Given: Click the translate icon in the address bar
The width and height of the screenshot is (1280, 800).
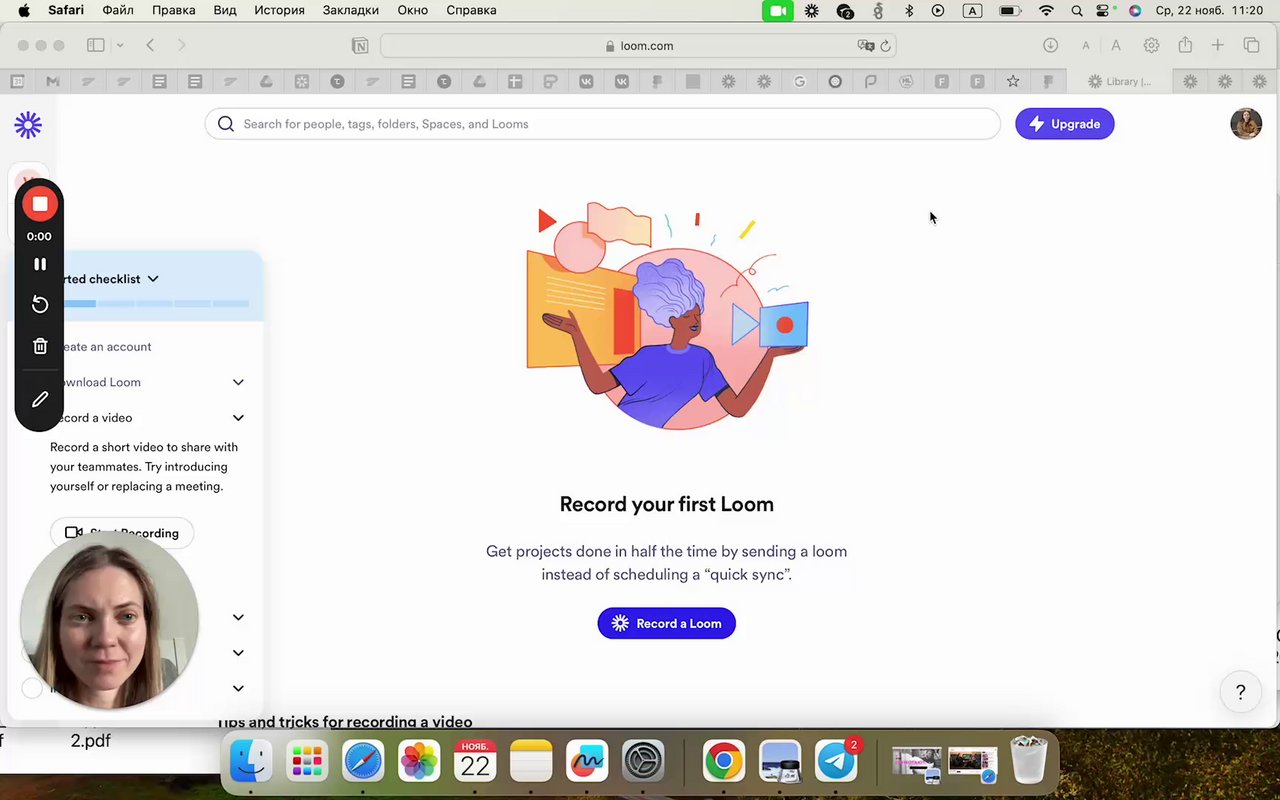Looking at the screenshot, I should pos(865,45).
